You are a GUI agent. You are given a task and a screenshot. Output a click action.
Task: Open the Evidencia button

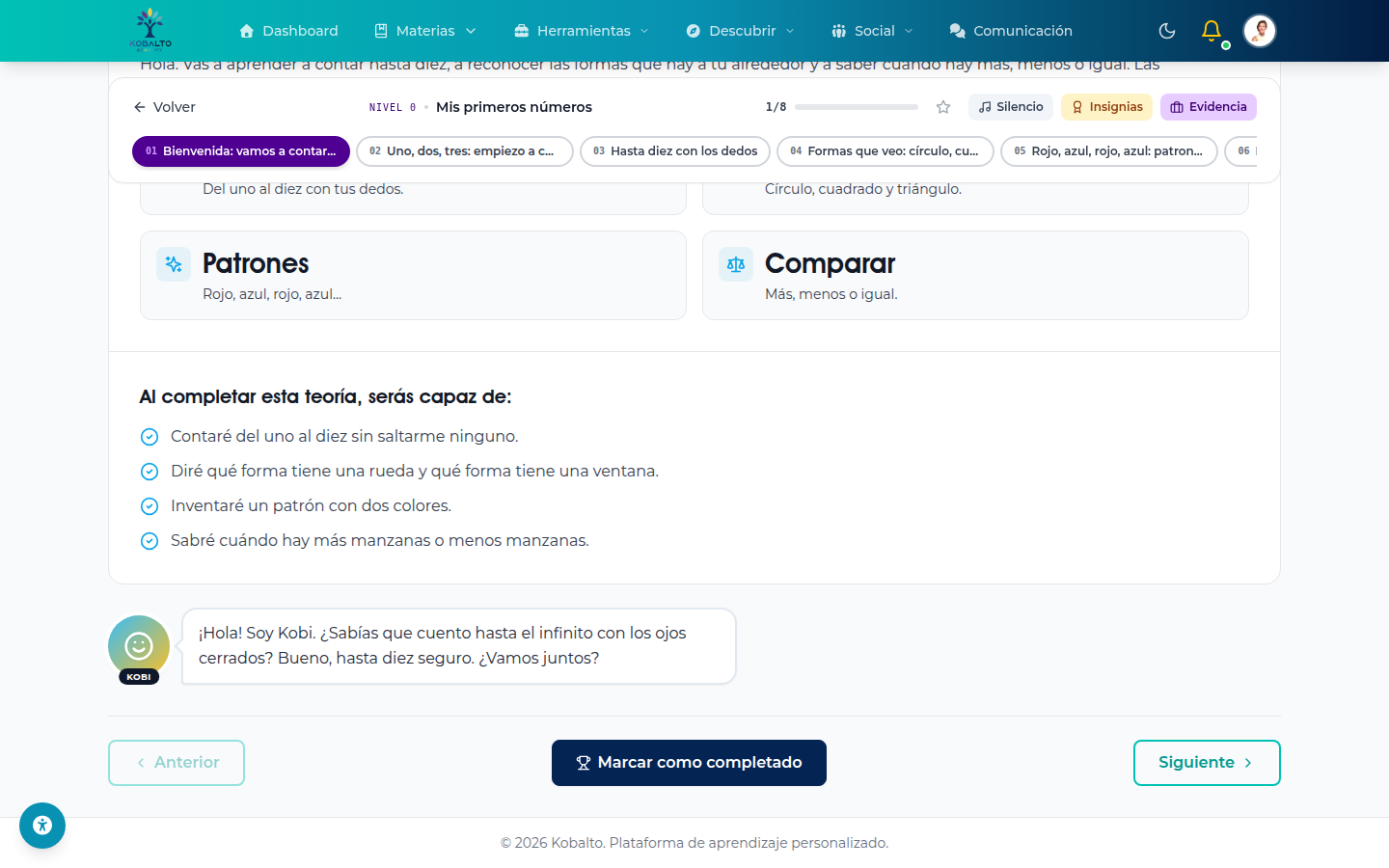(x=1209, y=107)
